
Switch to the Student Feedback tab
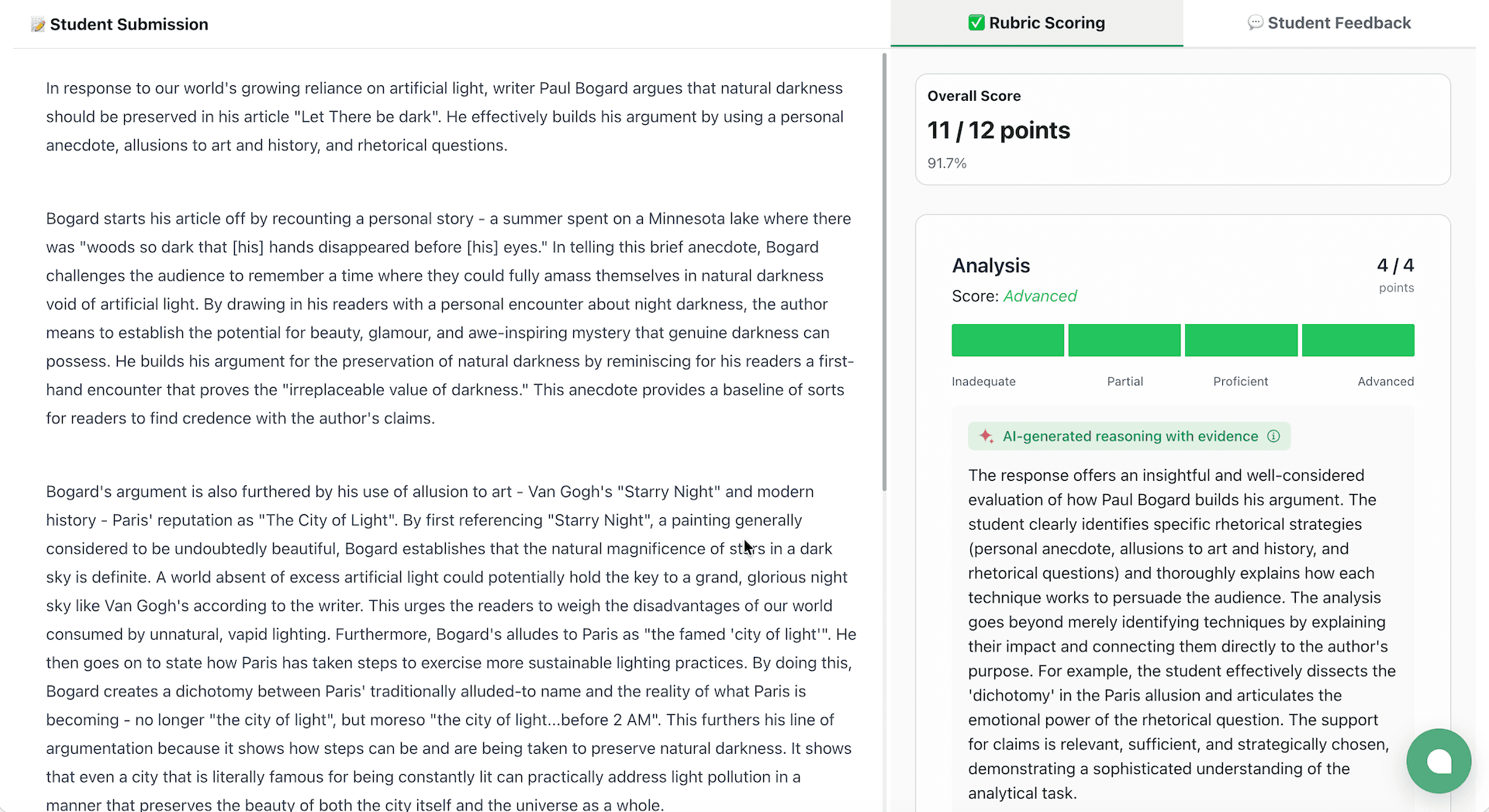pyautogui.click(x=1329, y=22)
